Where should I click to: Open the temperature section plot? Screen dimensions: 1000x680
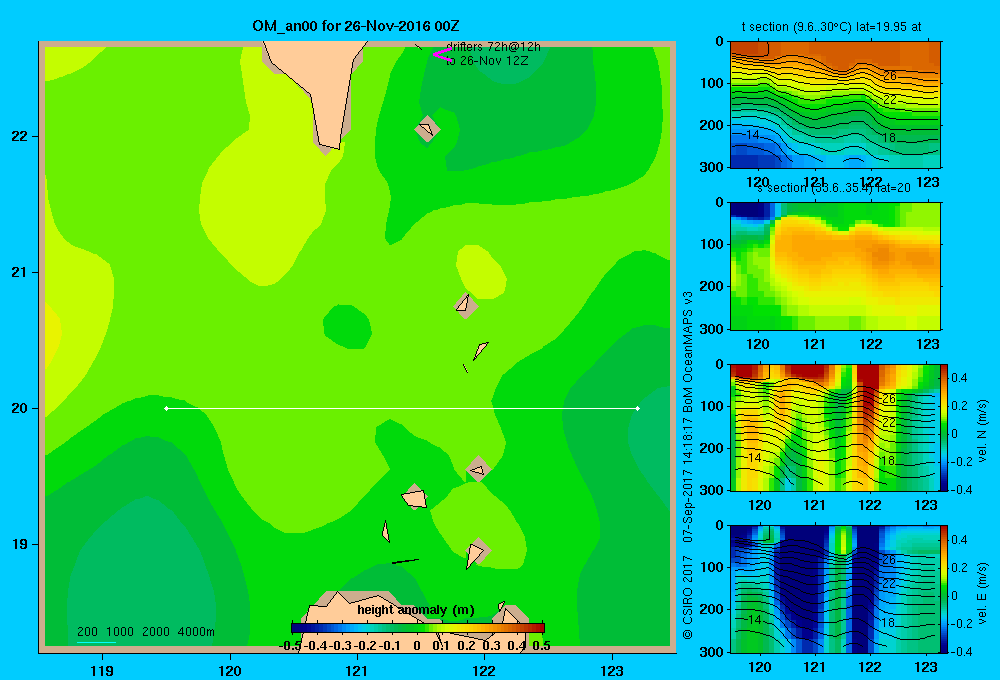click(835, 105)
